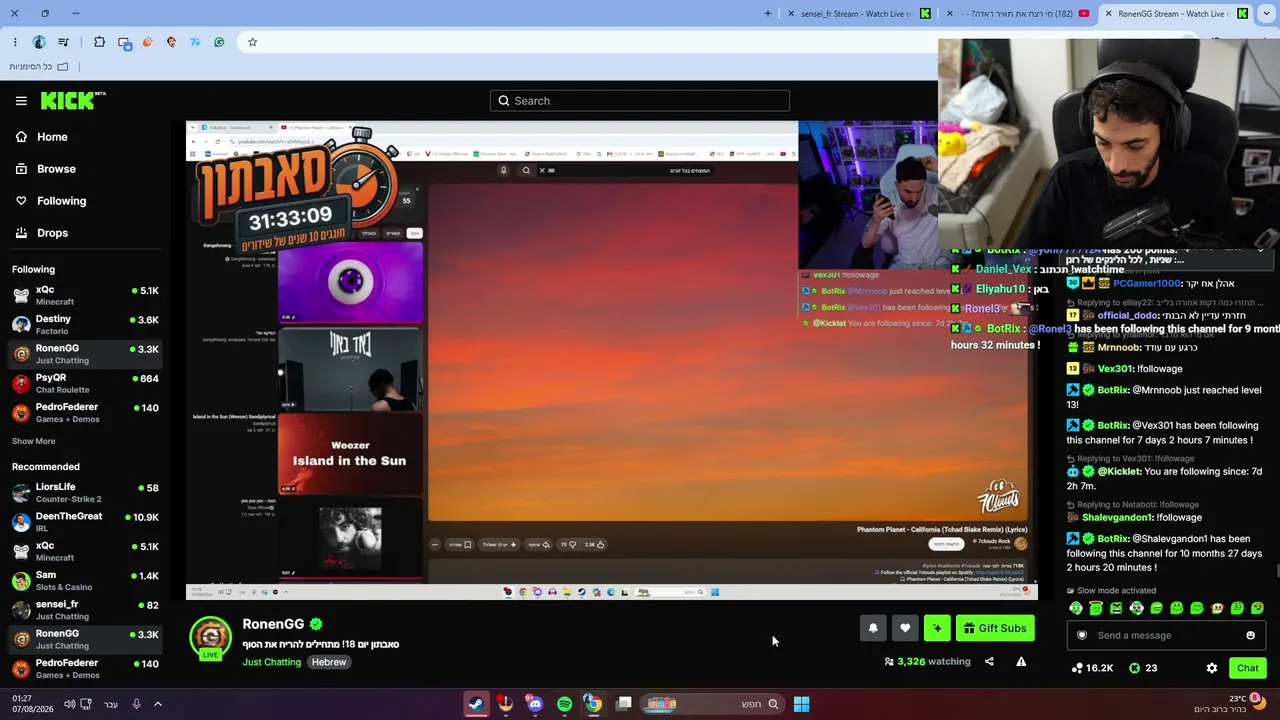Viewport: 1280px width, 720px height.
Task: Bookmark this page with the star icon
Action: (252, 42)
